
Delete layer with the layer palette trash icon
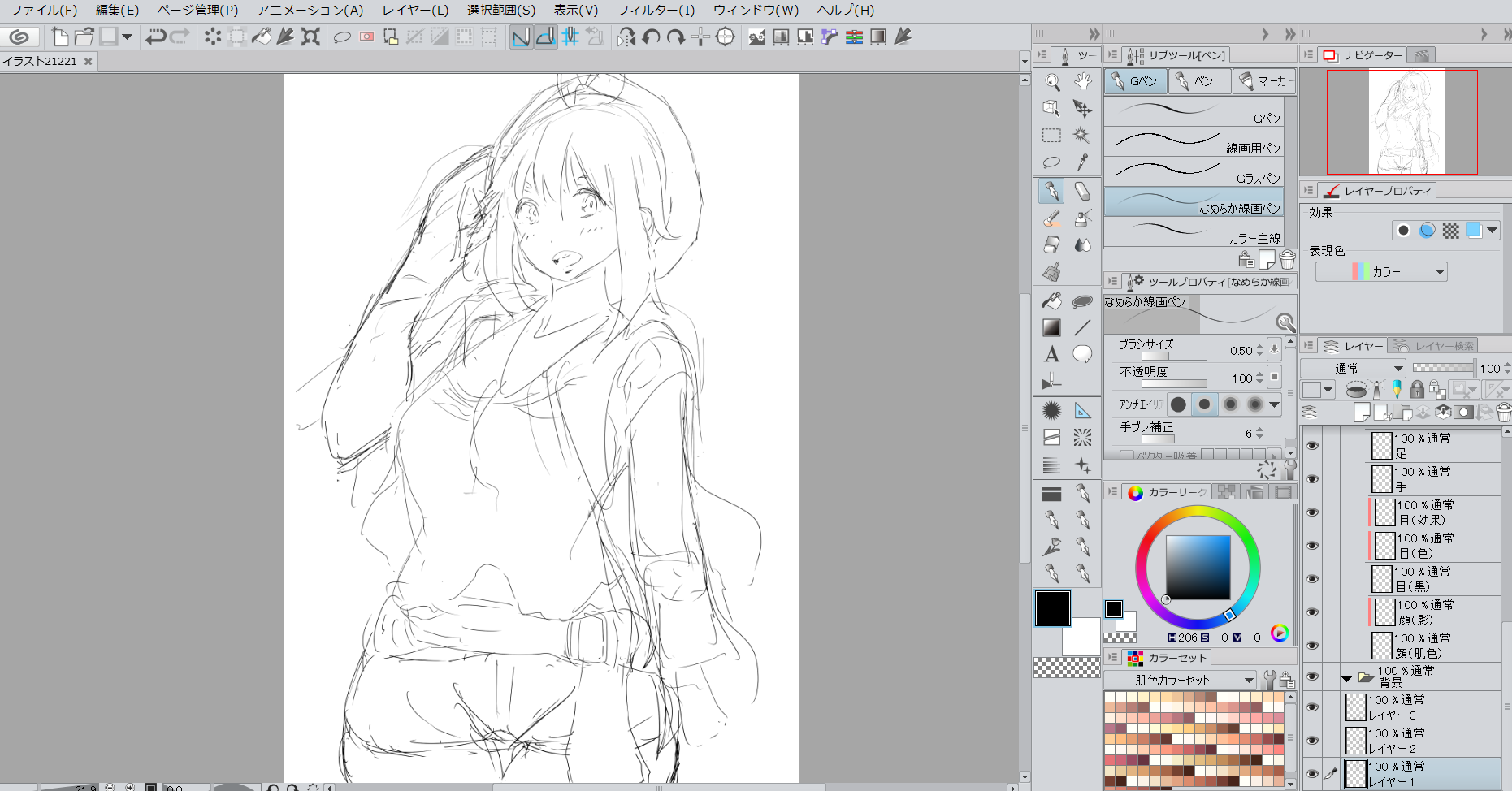(x=1504, y=413)
